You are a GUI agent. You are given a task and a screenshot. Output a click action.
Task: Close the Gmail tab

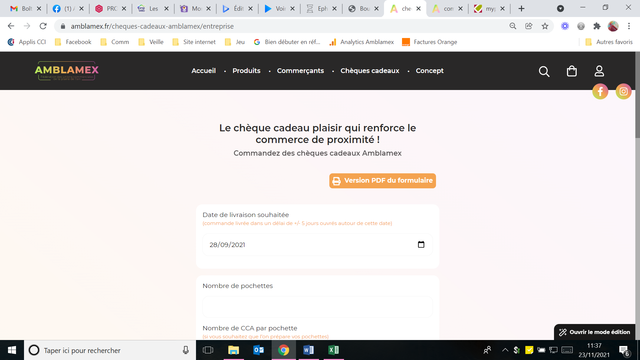[39, 9]
